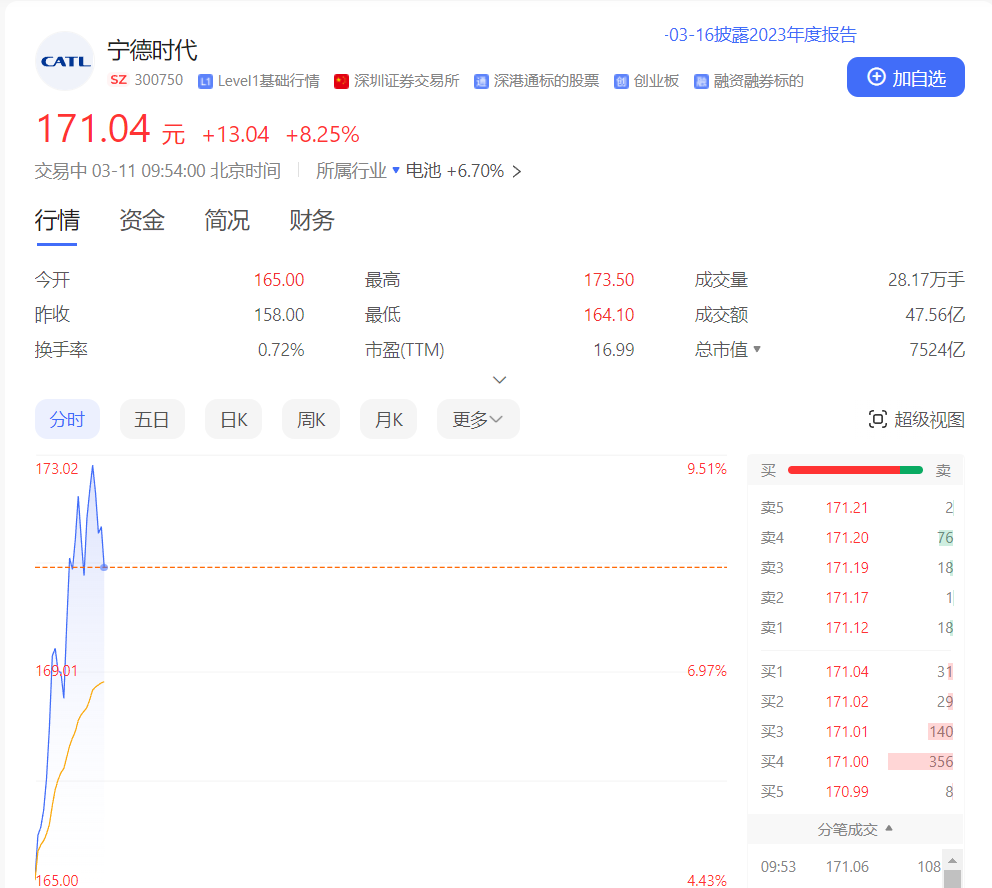The image size is (992, 888).
Task: Open the 更多 chart period dropdown
Action: pos(477,420)
